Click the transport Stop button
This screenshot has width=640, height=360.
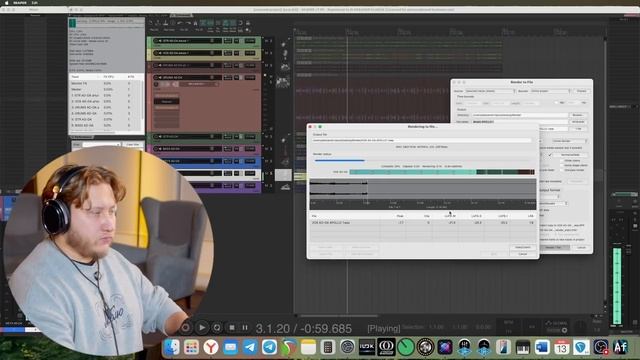click(232, 327)
